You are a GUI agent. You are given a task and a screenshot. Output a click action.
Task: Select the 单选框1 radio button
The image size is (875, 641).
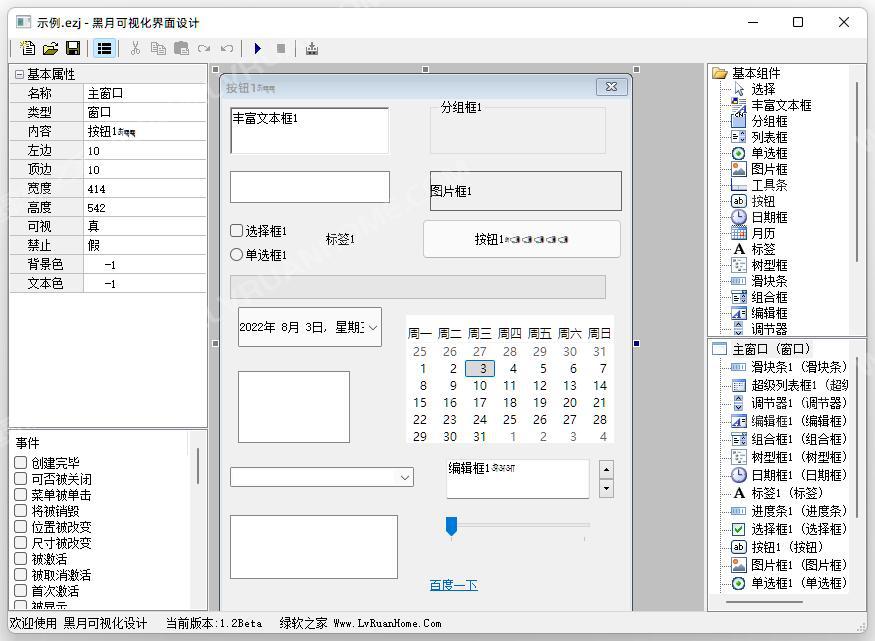click(x=237, y=255)
